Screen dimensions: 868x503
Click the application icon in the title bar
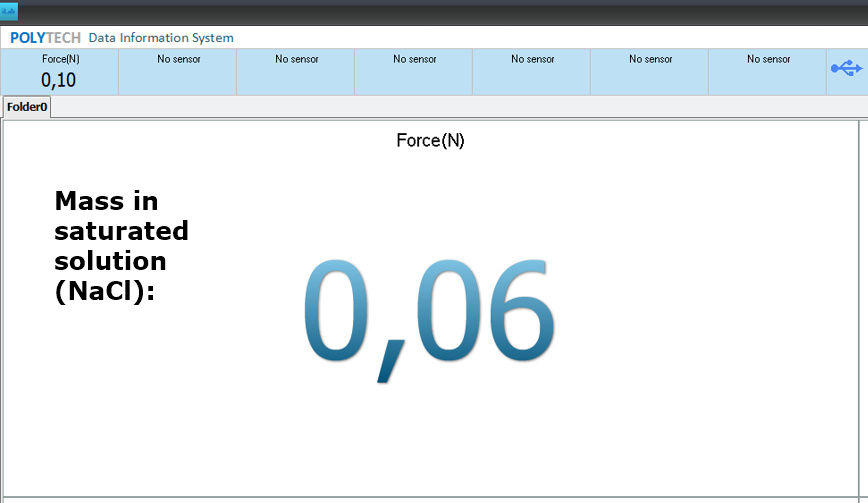(x=9, y=12)
